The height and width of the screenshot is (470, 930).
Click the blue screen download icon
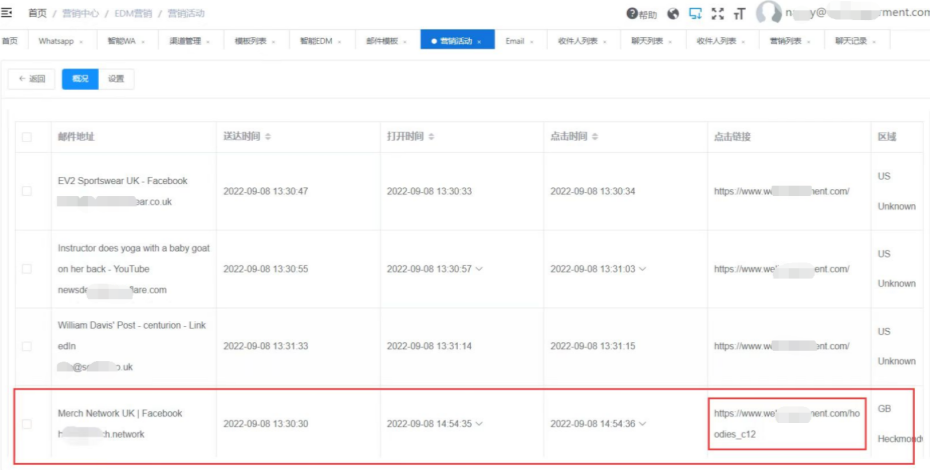[x=695, y=14]
